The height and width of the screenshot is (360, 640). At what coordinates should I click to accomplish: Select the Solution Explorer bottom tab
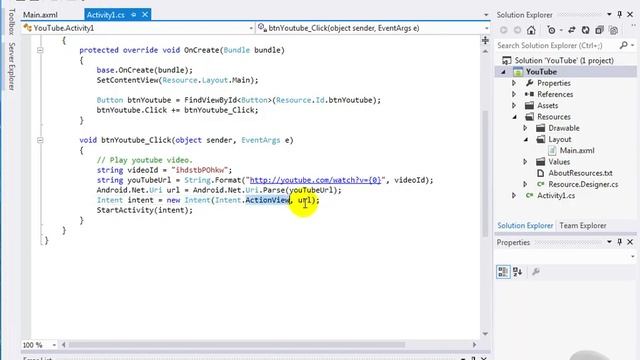pos(525,225)
